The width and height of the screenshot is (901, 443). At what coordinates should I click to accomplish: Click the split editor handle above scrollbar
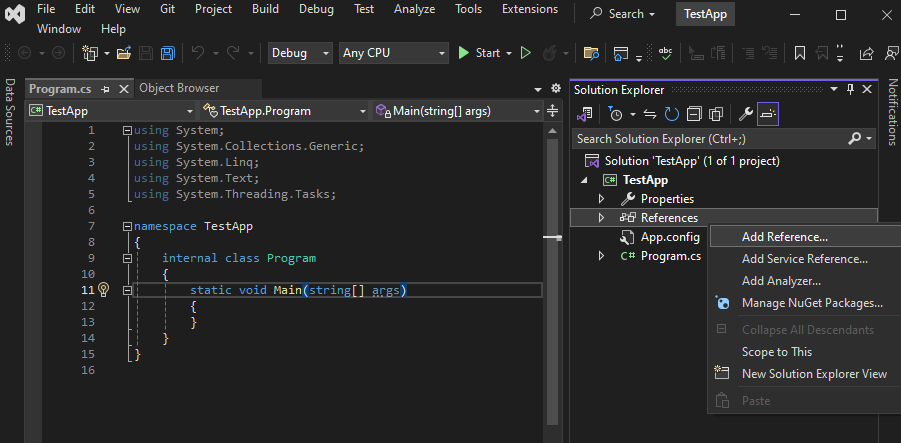click(553, 111)
